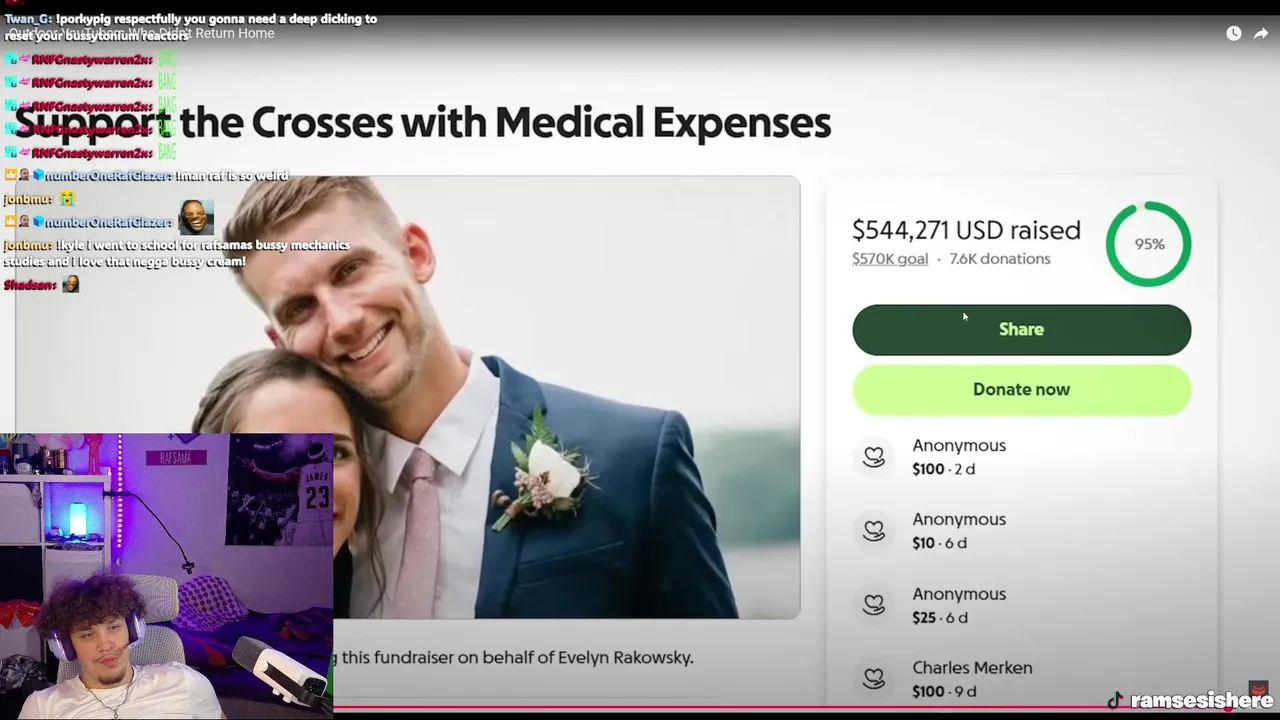Click the Watch later clock icon
This screenshot has height=720, width=1280.
point(1234,33)
